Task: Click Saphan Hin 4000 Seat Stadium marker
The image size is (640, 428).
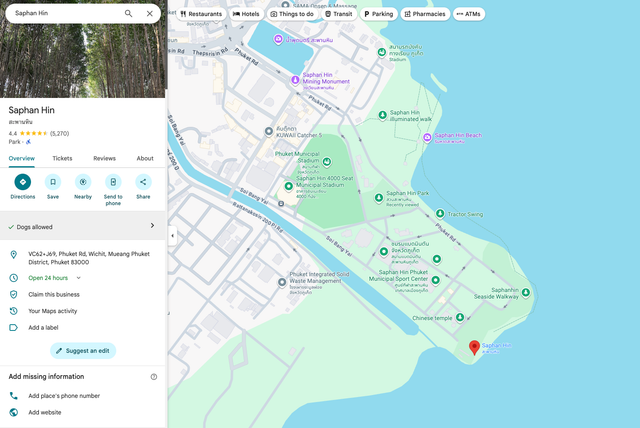Action: pos(289,186)
